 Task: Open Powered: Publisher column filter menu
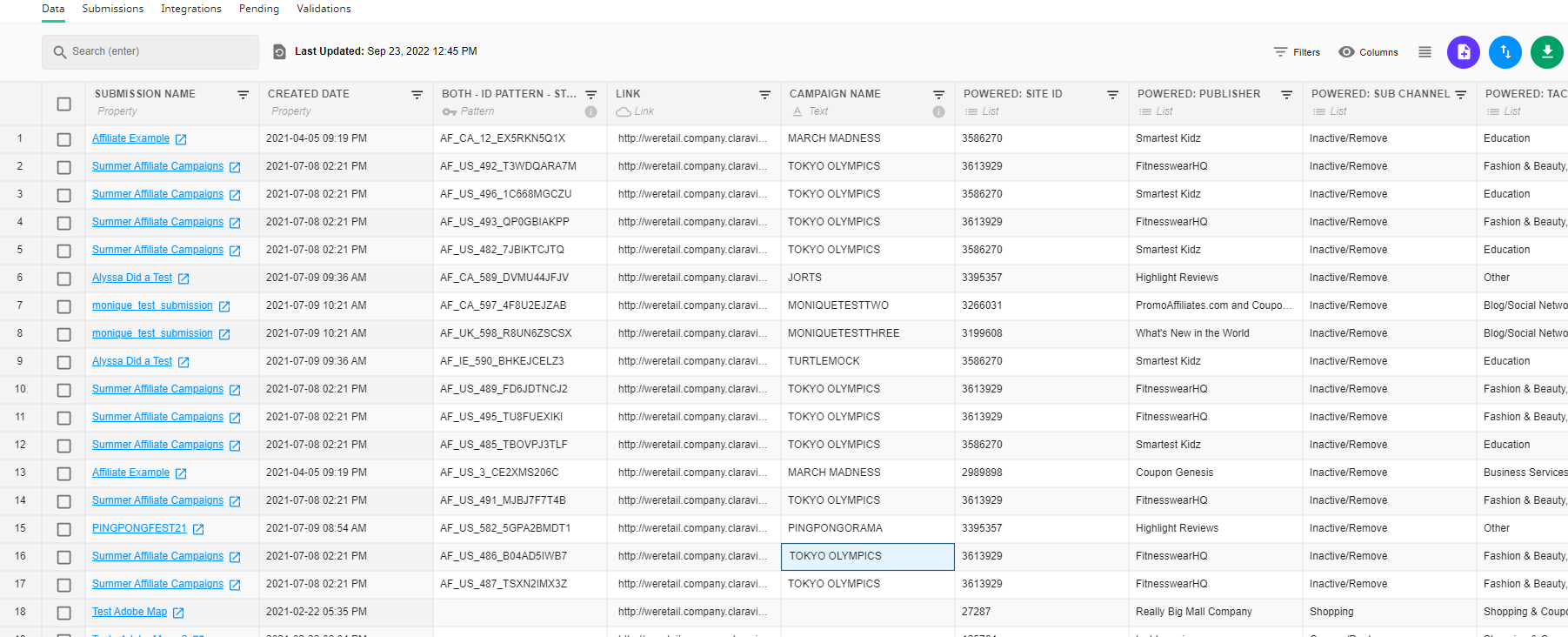1287,95
